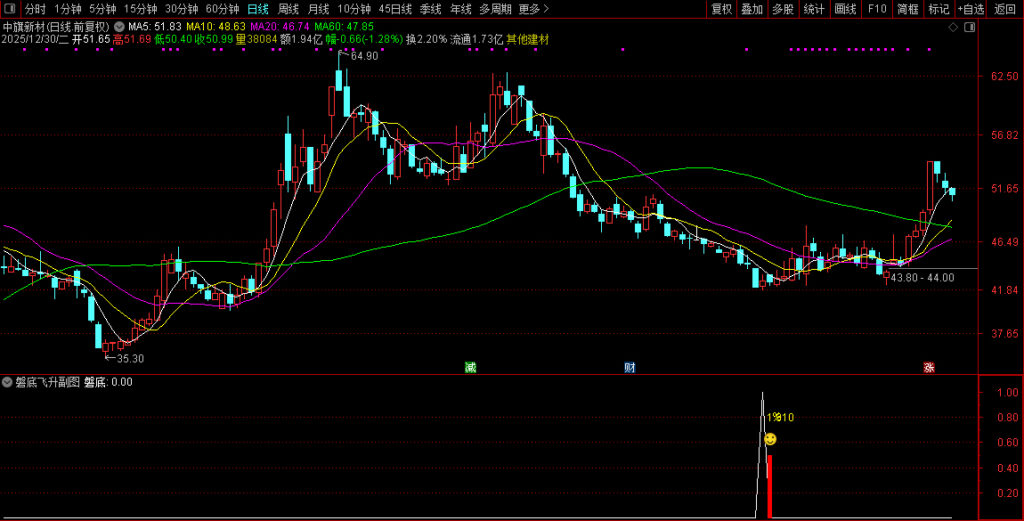Screen dimensions: 1024x521
Task: Click the yellow smiley face signal icon
Action: click(x=770, y=439)
